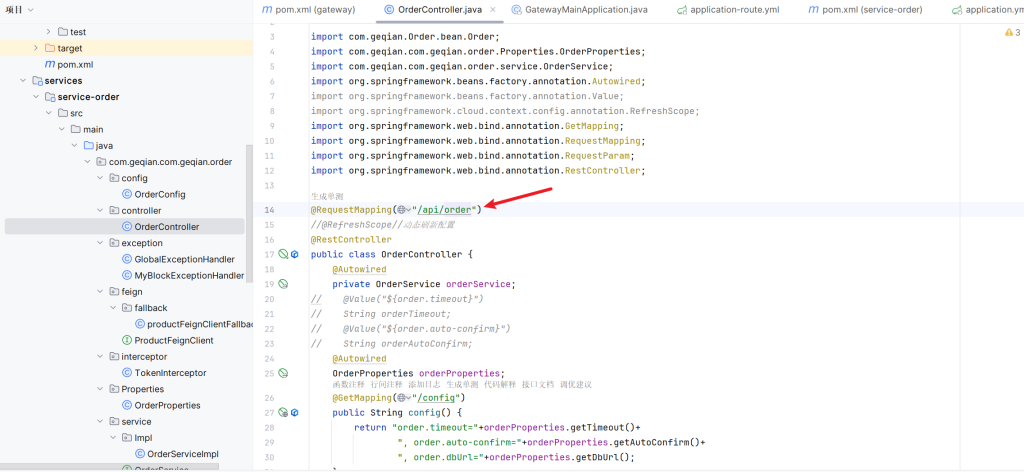1024x472 pixels.
Task: Expand the target folder
Action: pos(37,48)
